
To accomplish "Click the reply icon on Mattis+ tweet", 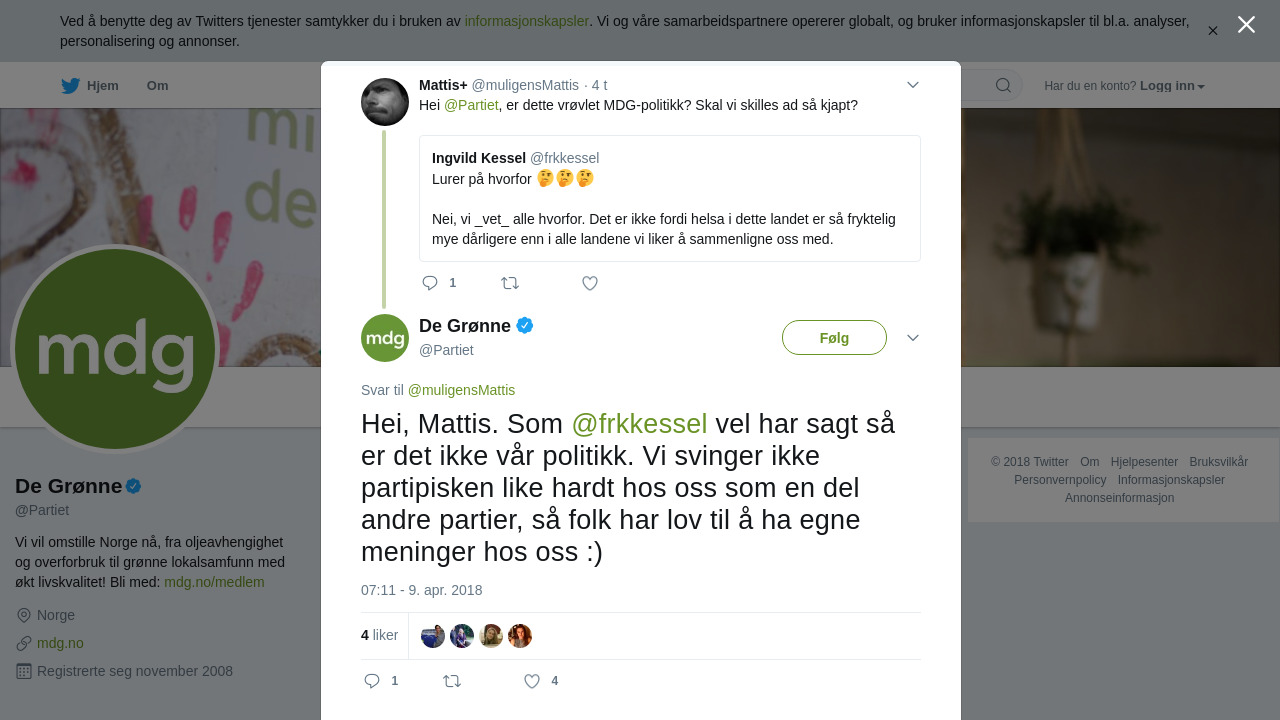I will [430, 283].
